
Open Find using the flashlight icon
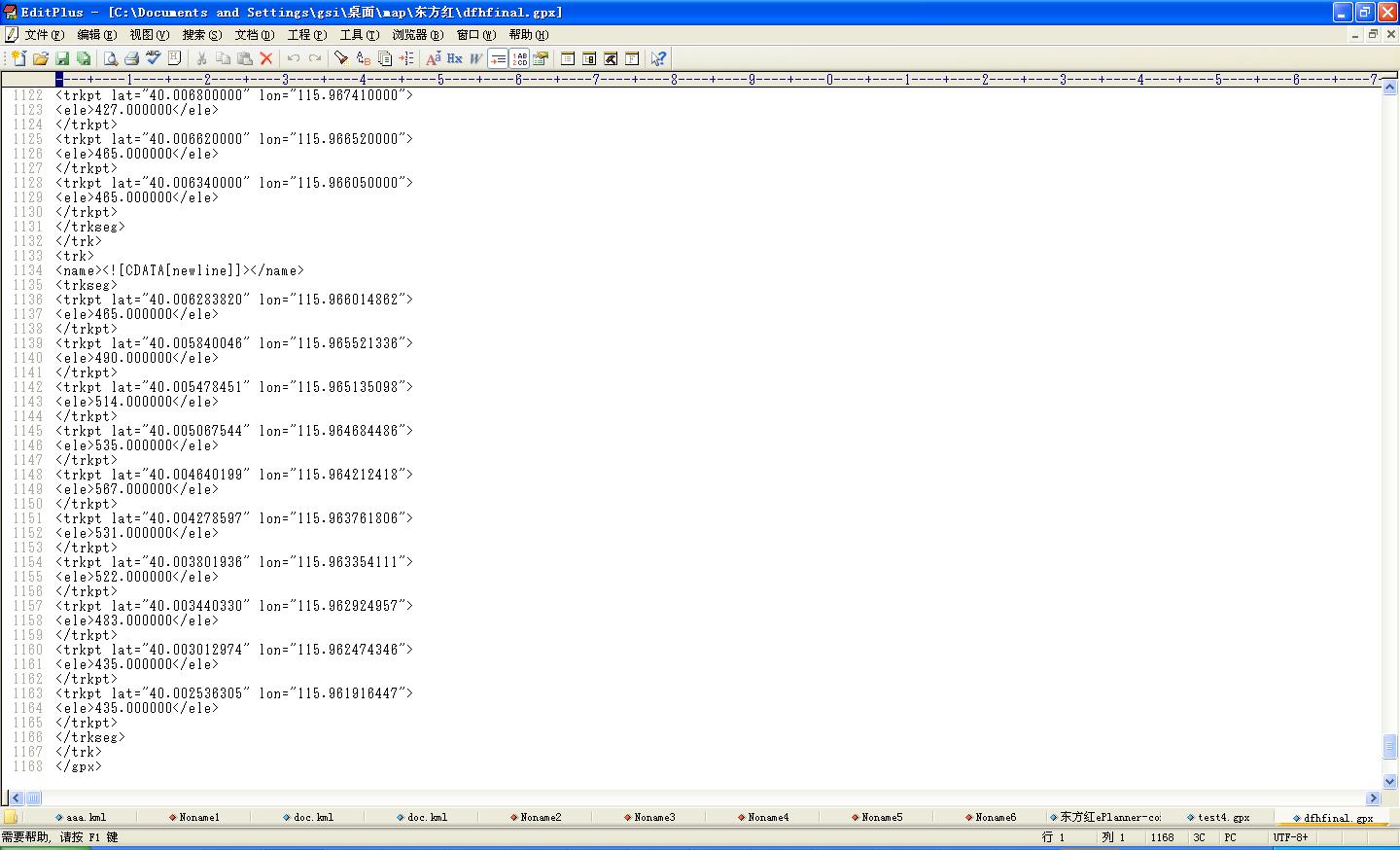[x=341, y=58]
